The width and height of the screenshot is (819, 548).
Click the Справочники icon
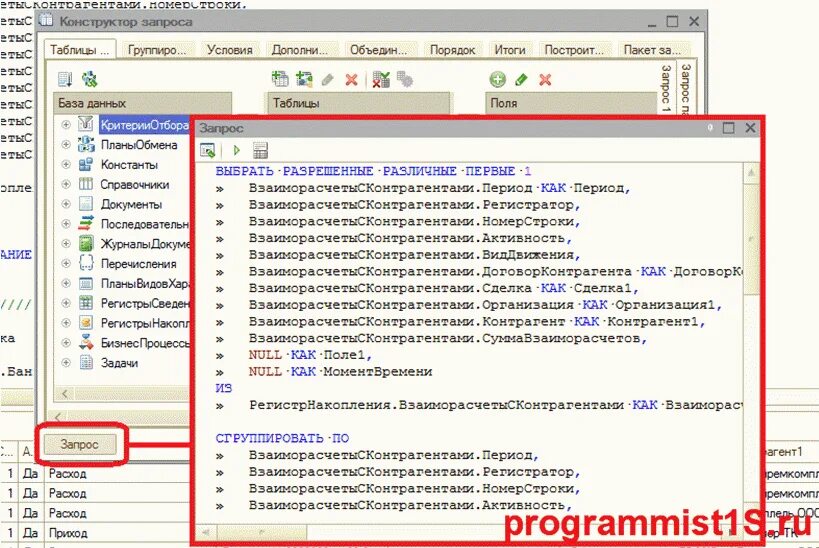[x=86, y=184]
